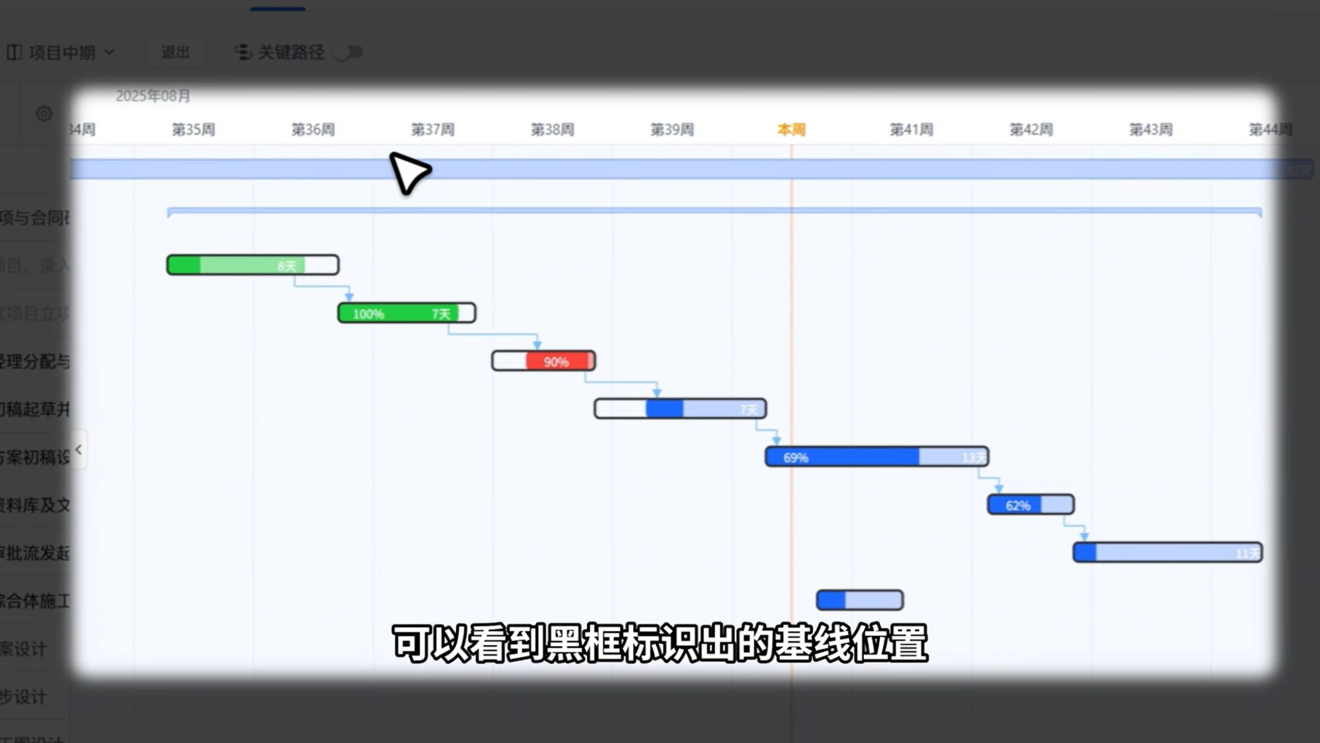Select the 第36周 week header

[313, 130]
